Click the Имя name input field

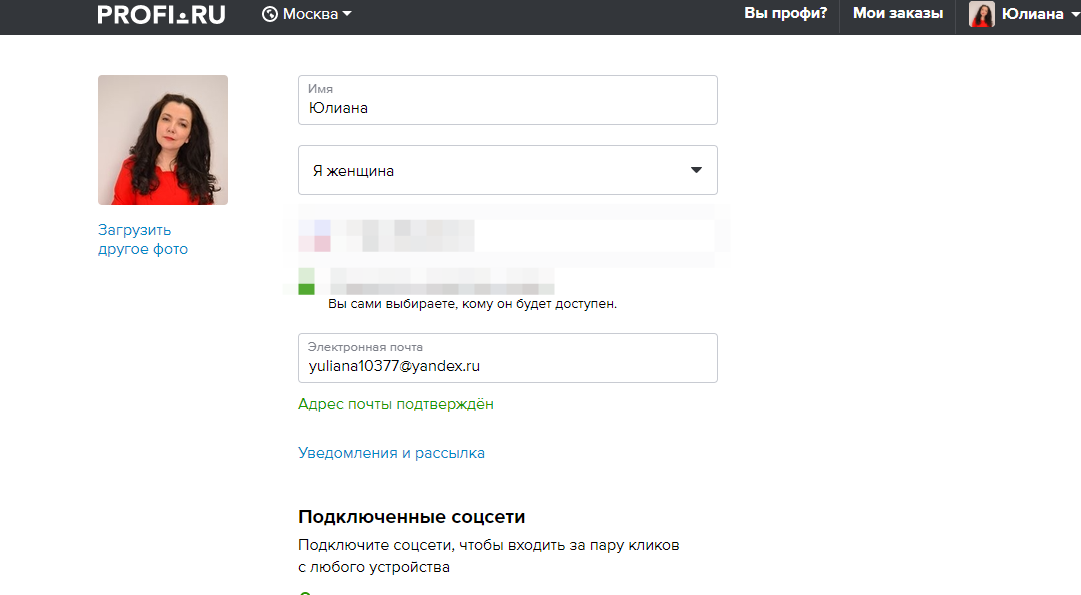[507, 100]
